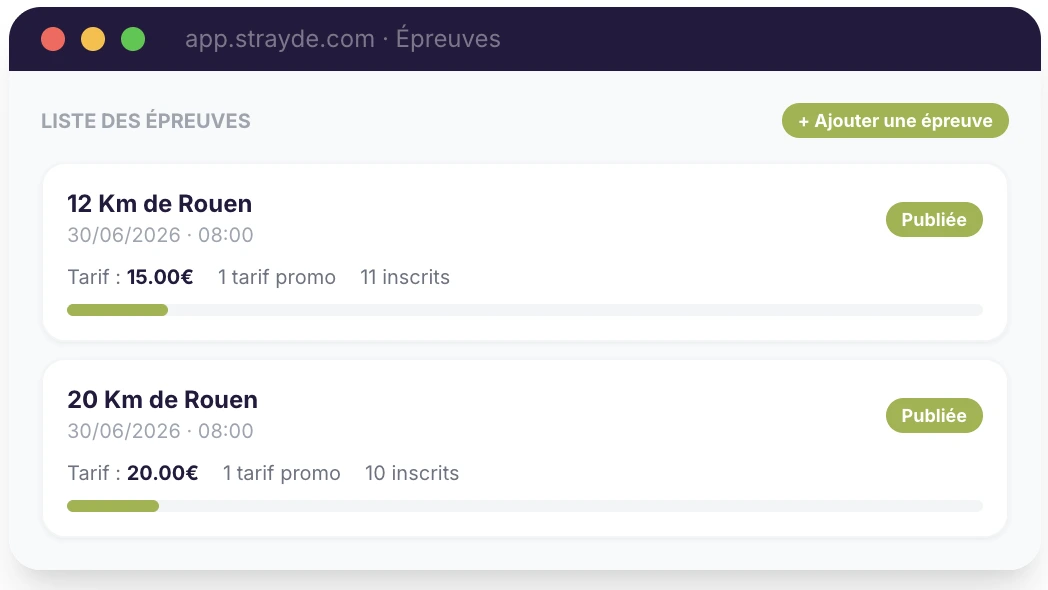Click the registration progress bar of 12 Km de Rouen
The height and width of the screenshot is (590, 1048).
(524, 310)
